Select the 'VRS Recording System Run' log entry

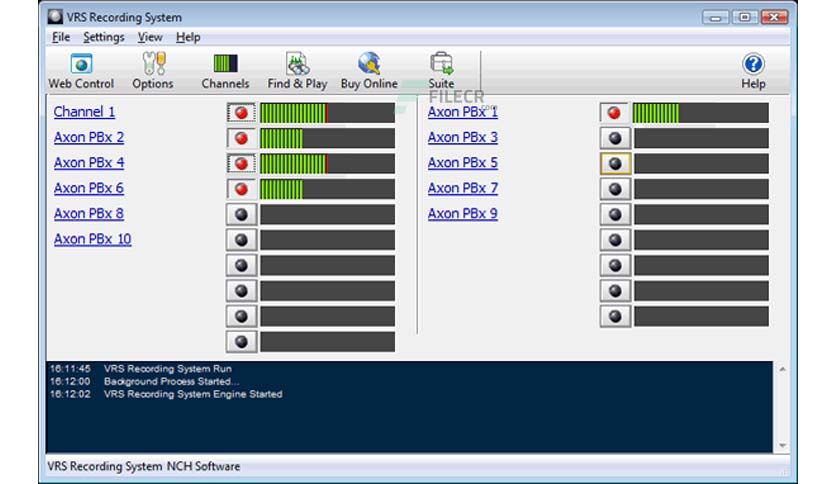[x=167, y=368]
